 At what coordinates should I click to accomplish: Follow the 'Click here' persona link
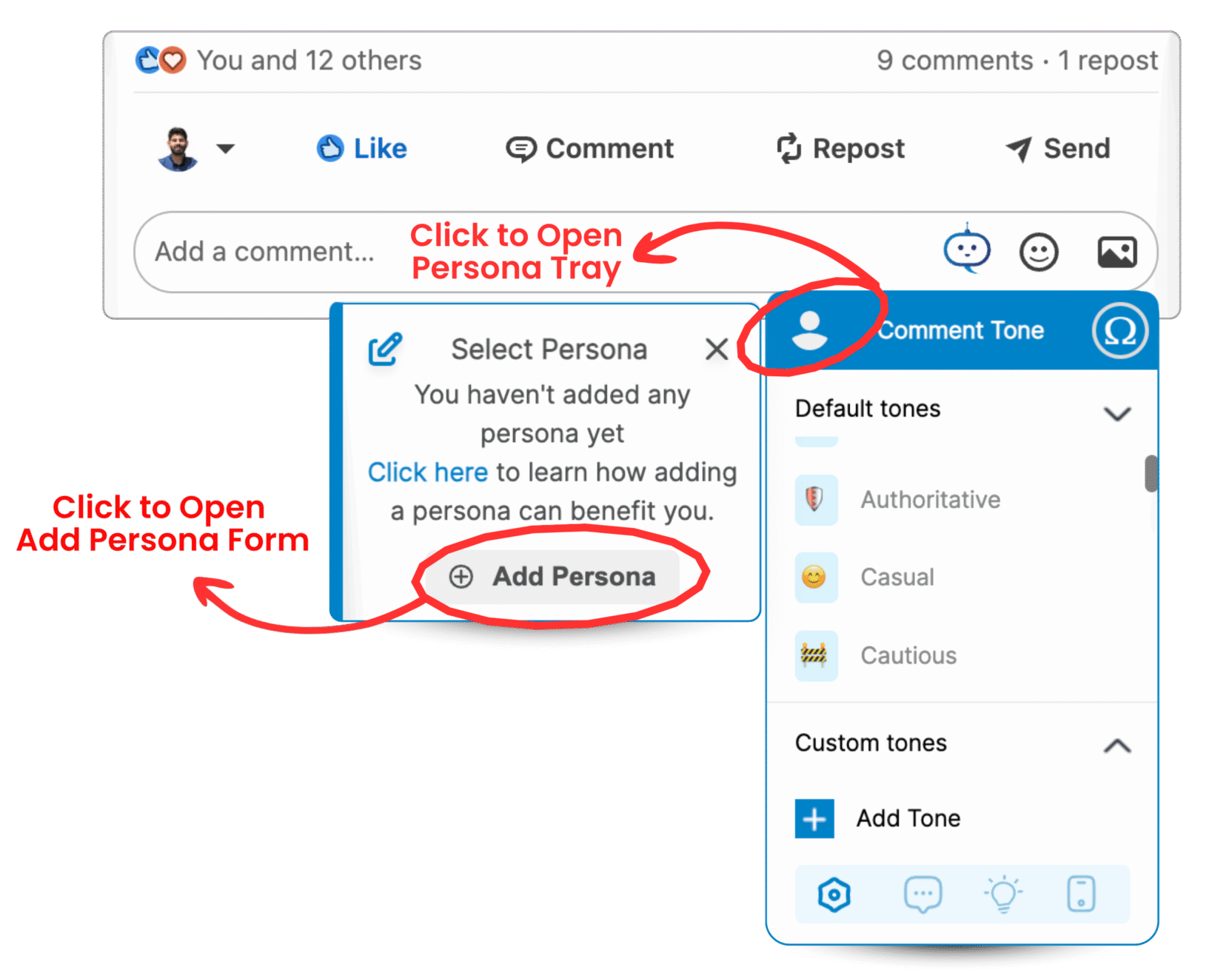[428, 472]
